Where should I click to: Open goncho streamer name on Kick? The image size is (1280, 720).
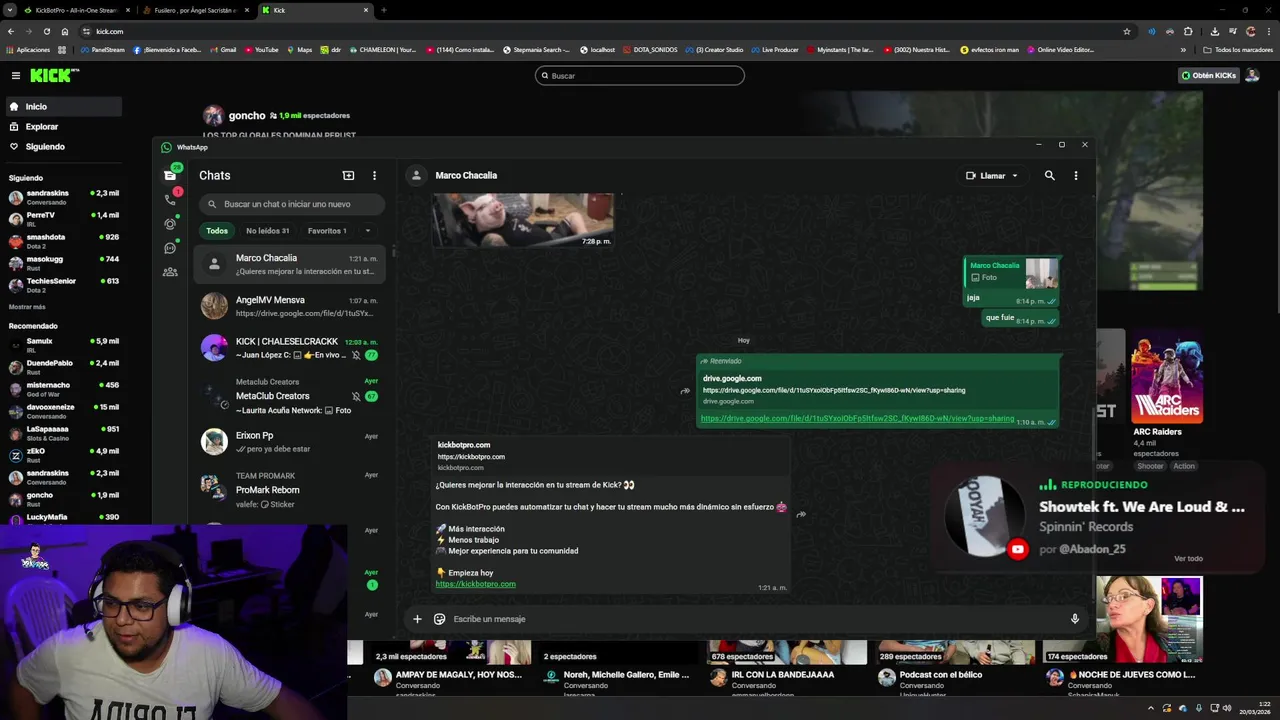coord(247,115)
